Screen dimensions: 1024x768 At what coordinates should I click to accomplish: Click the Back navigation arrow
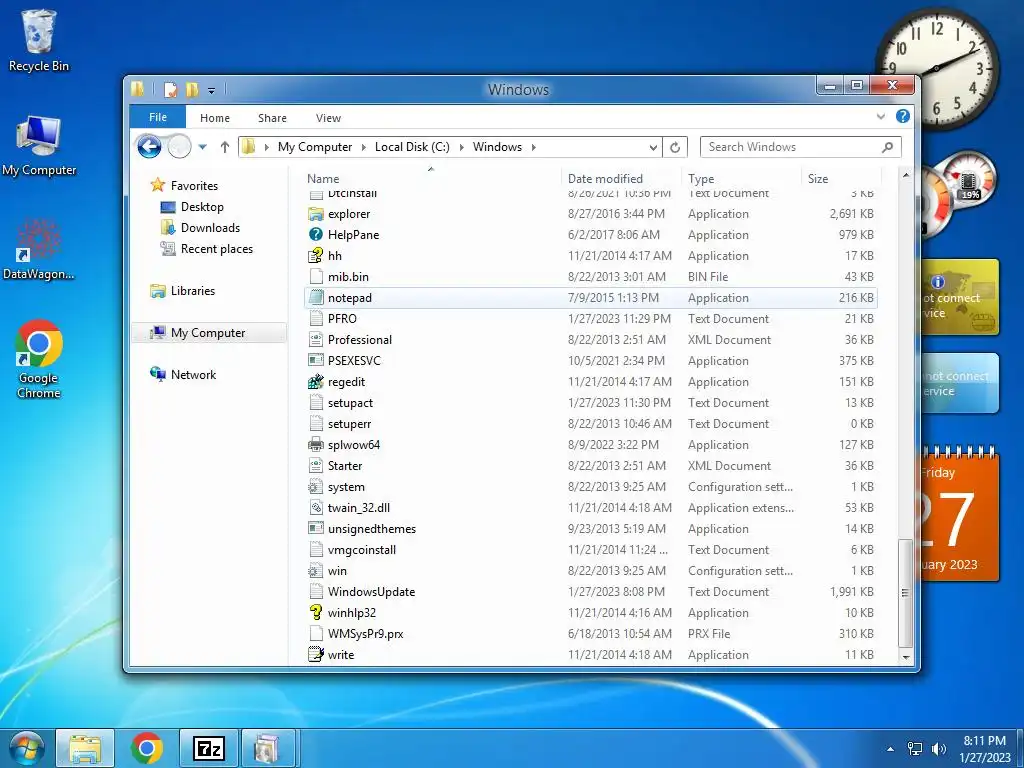(150, 147)
